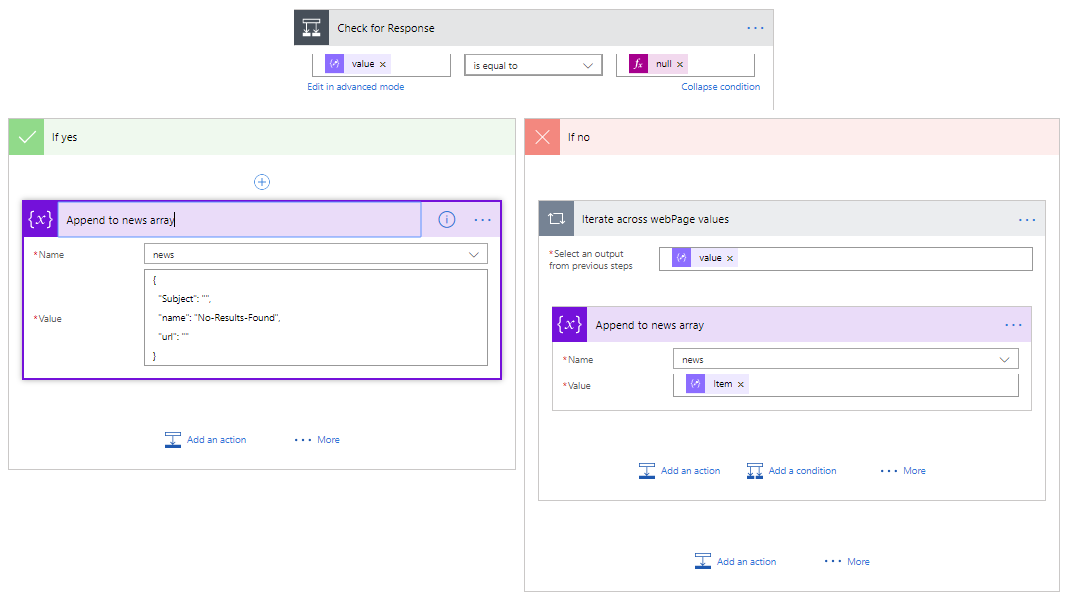Click the info icon on Append to news array
Image resolution: width=1068 pixels, height=598 pixels.
(447, 220)
